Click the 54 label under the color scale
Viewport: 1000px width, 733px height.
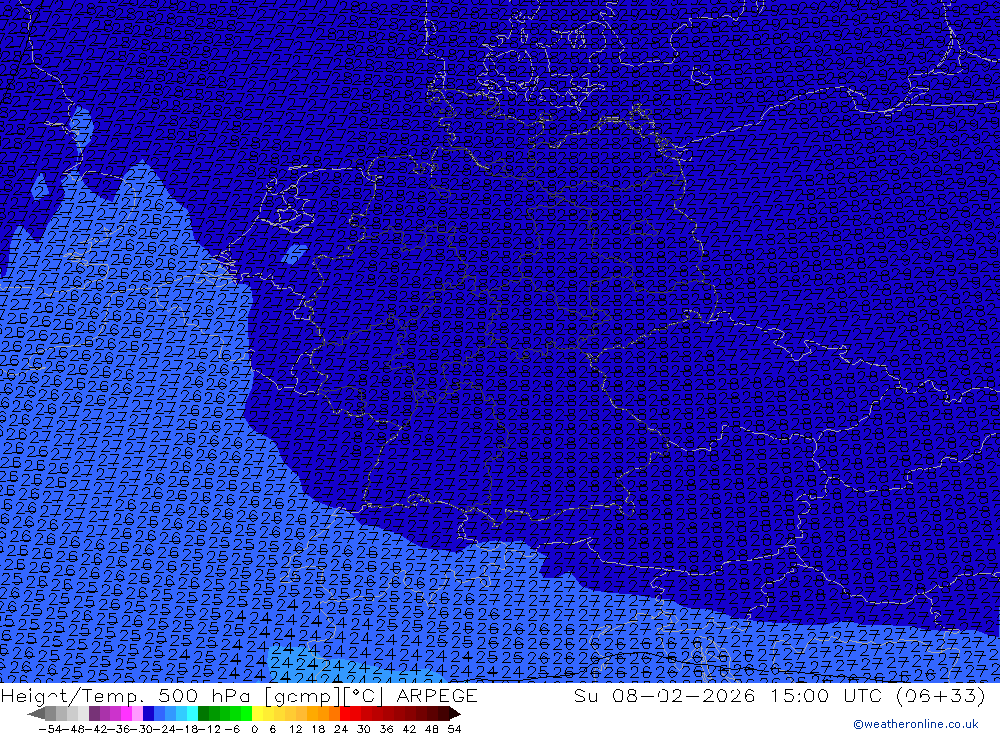[455, 729]
